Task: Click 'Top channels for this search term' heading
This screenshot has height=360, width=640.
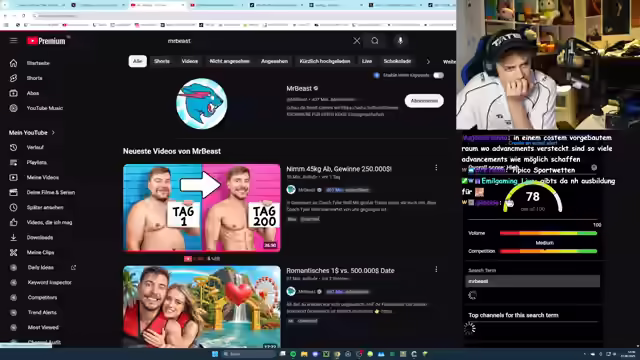Action: (513, 315)
